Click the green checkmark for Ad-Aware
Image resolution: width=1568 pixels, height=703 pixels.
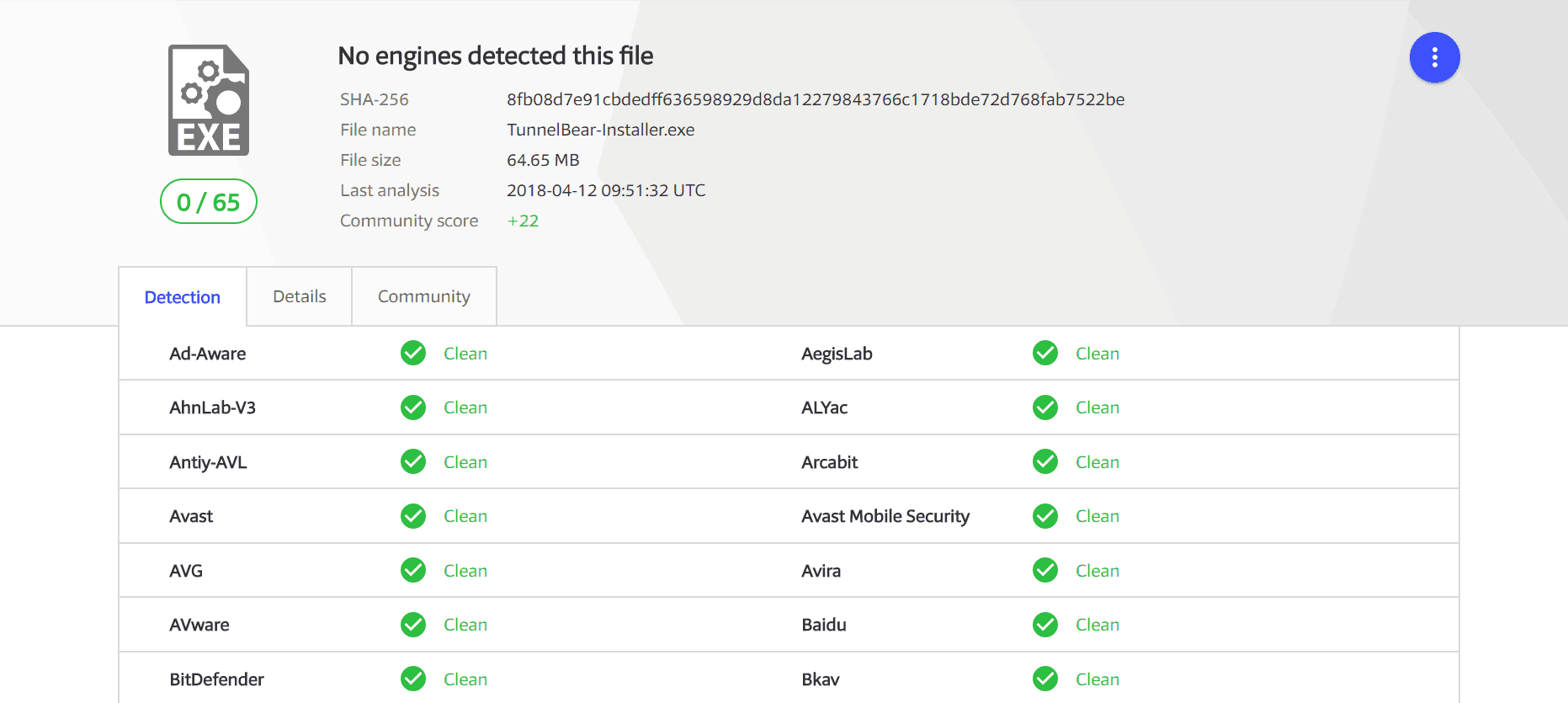coord(413,353)
